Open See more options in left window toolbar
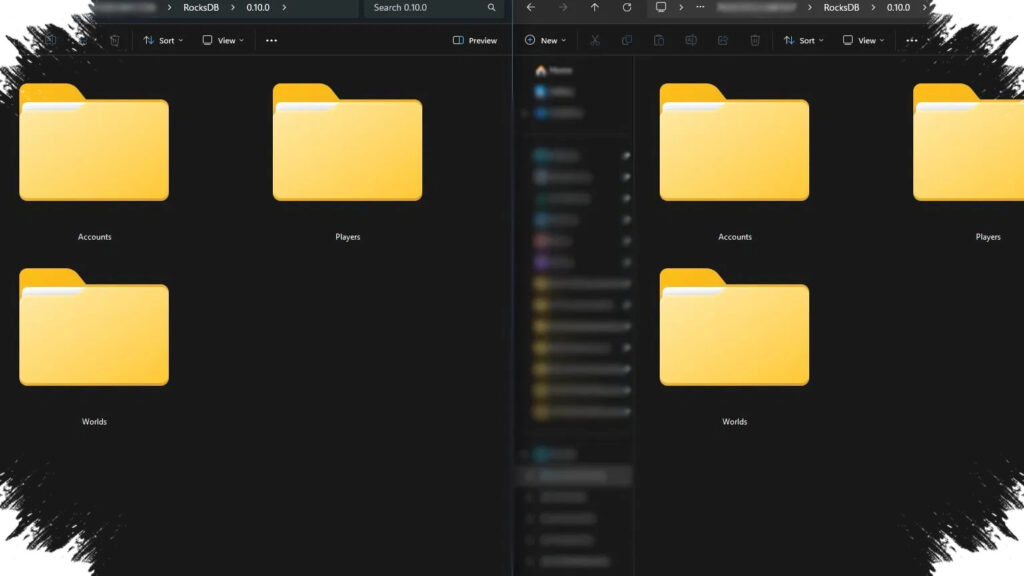The height and width of the screenshot is (576, 1024). tap(272, 40)
